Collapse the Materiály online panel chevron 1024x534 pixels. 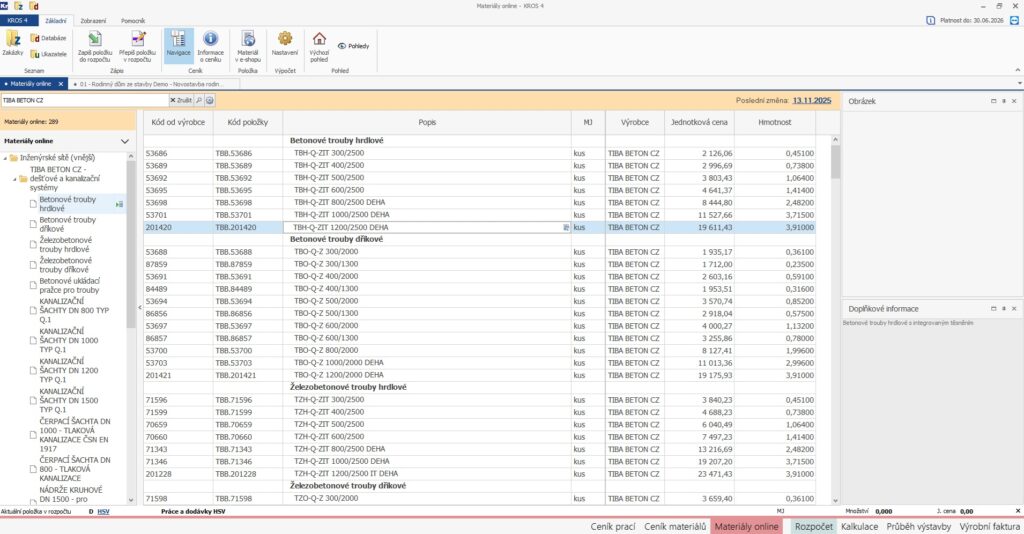[x=125, y=142]
